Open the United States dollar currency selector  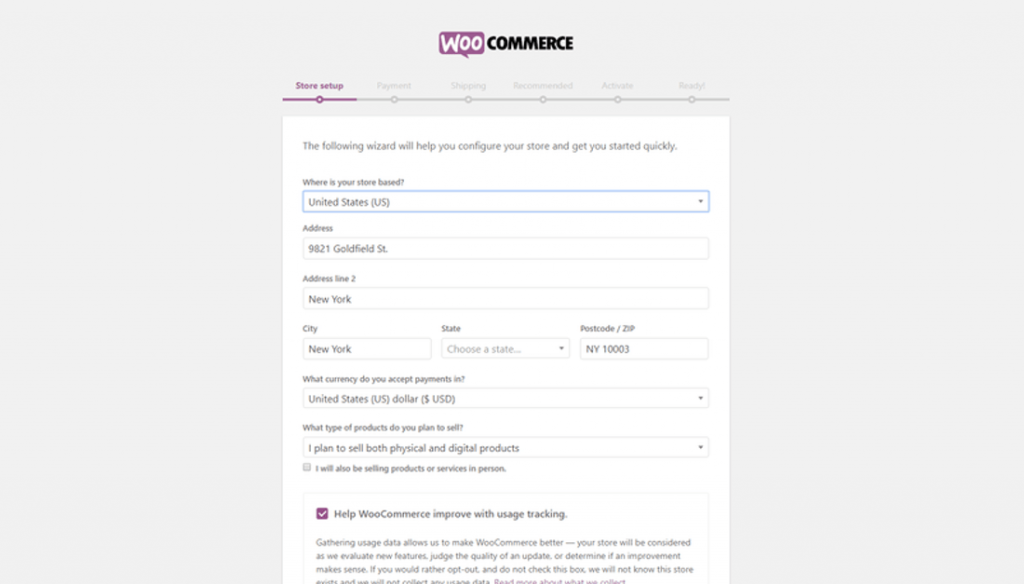(506, 398)
